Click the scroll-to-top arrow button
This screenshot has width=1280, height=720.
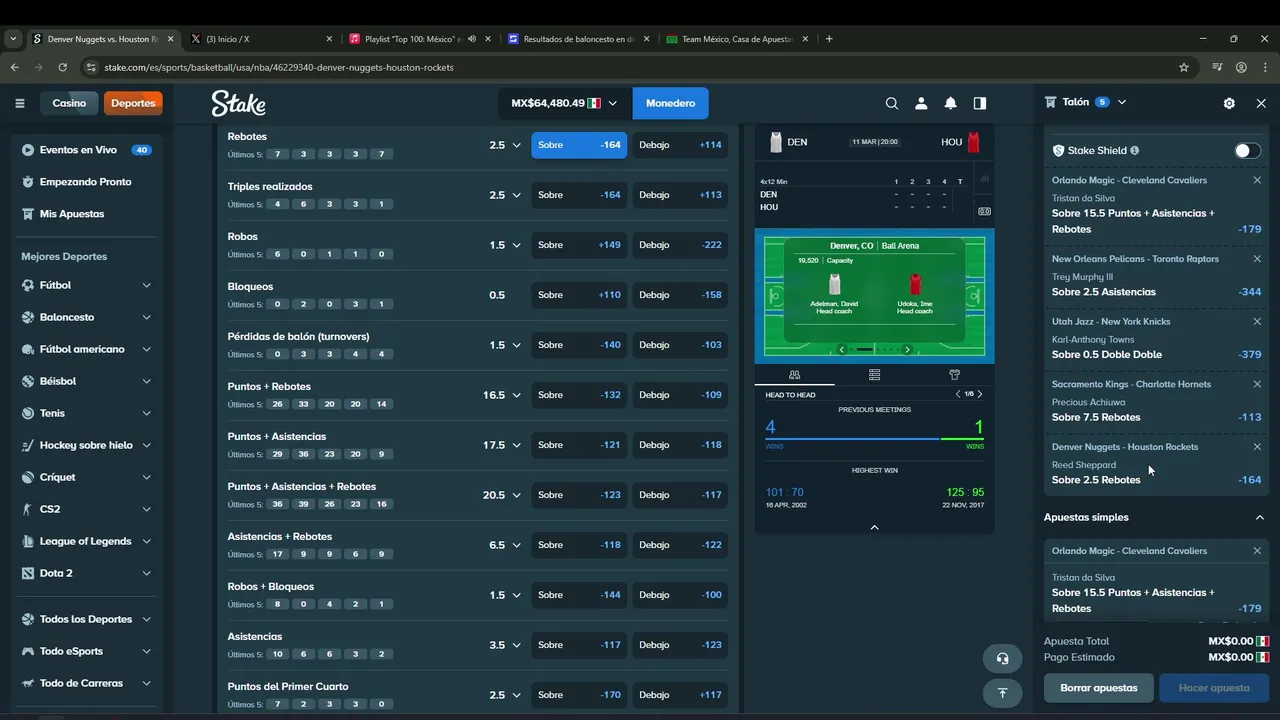tap(1002, 692)
